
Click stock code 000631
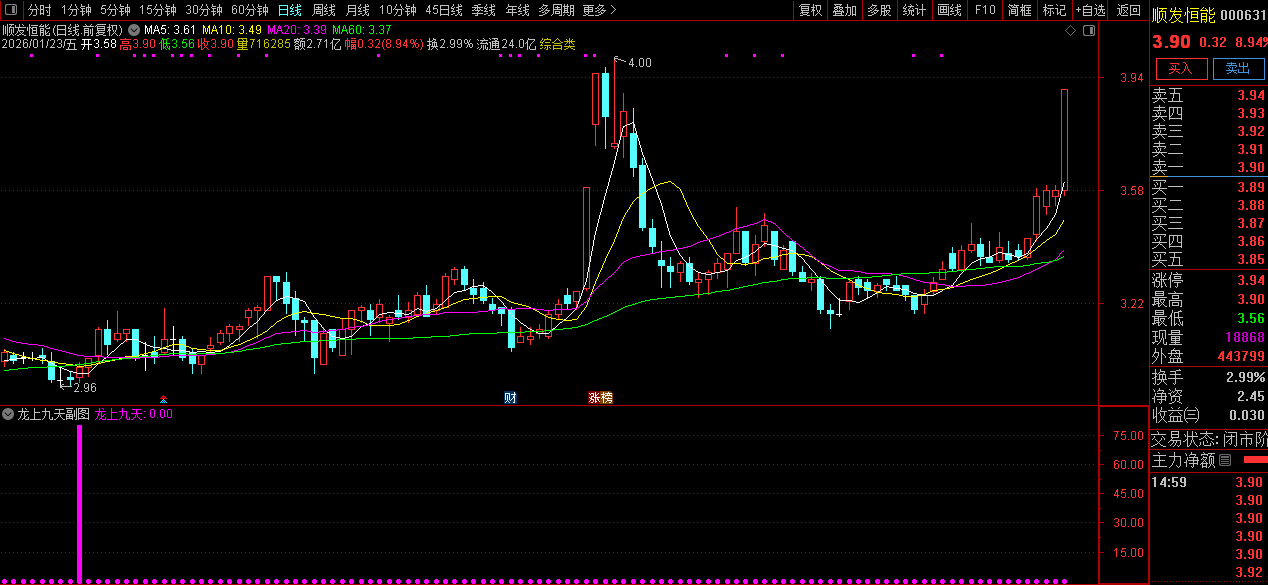(x=1244, y=14)
